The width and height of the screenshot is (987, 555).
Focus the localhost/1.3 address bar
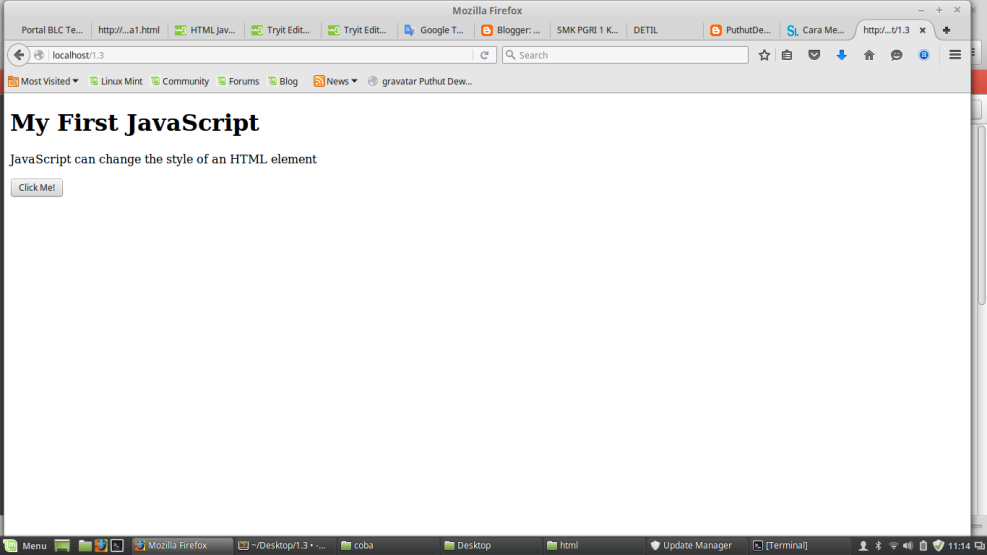coord(260,55)
